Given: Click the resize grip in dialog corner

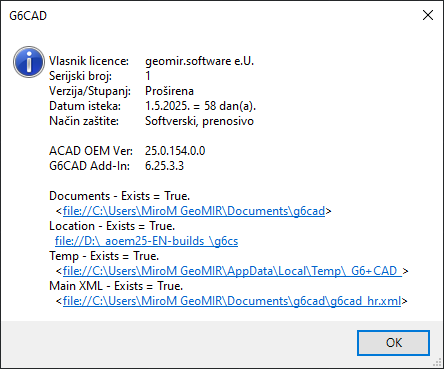Looking at the screenshot, I should tap(439, 364).
